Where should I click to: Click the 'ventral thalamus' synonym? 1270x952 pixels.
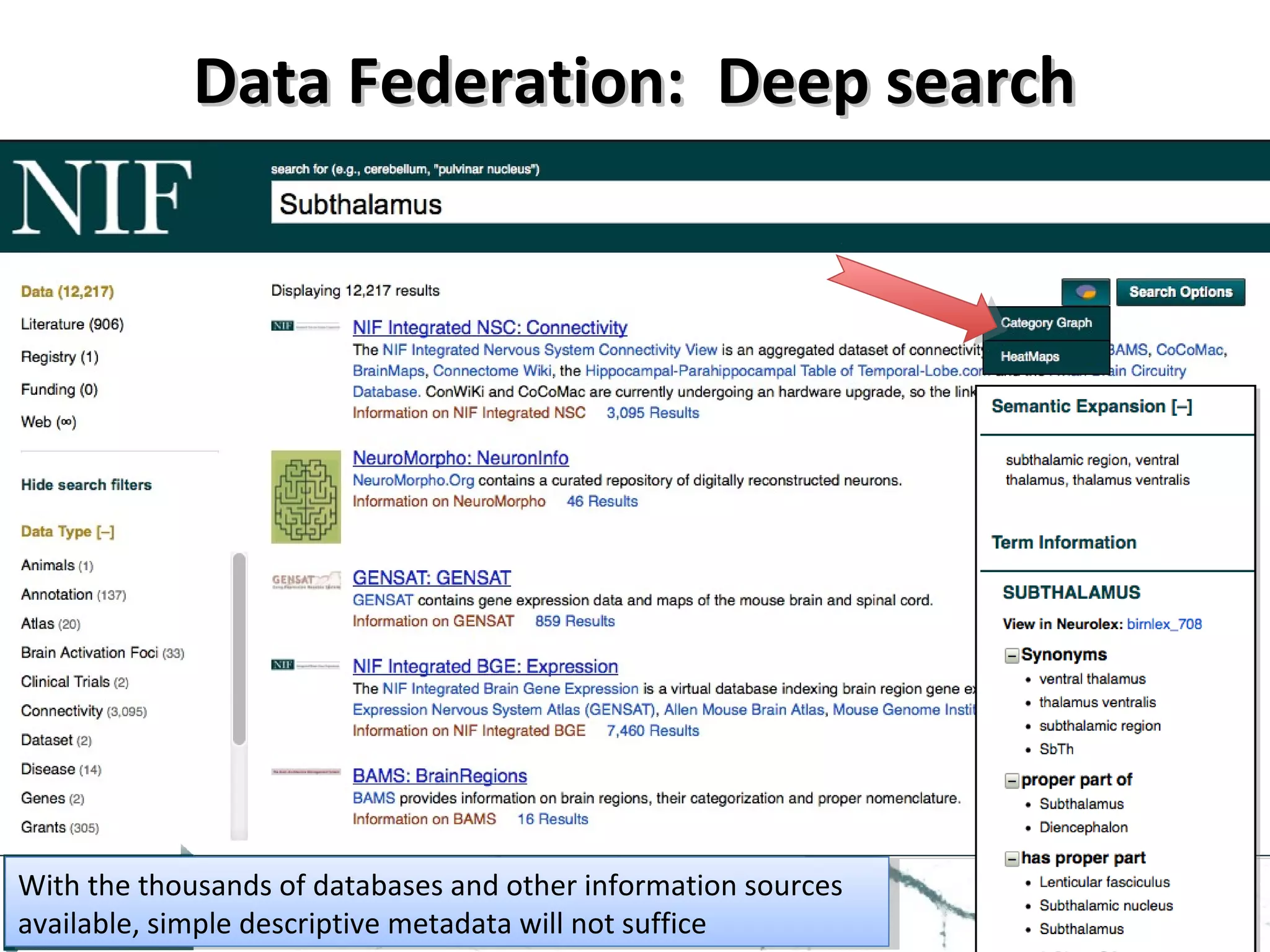click(1092, 679)
